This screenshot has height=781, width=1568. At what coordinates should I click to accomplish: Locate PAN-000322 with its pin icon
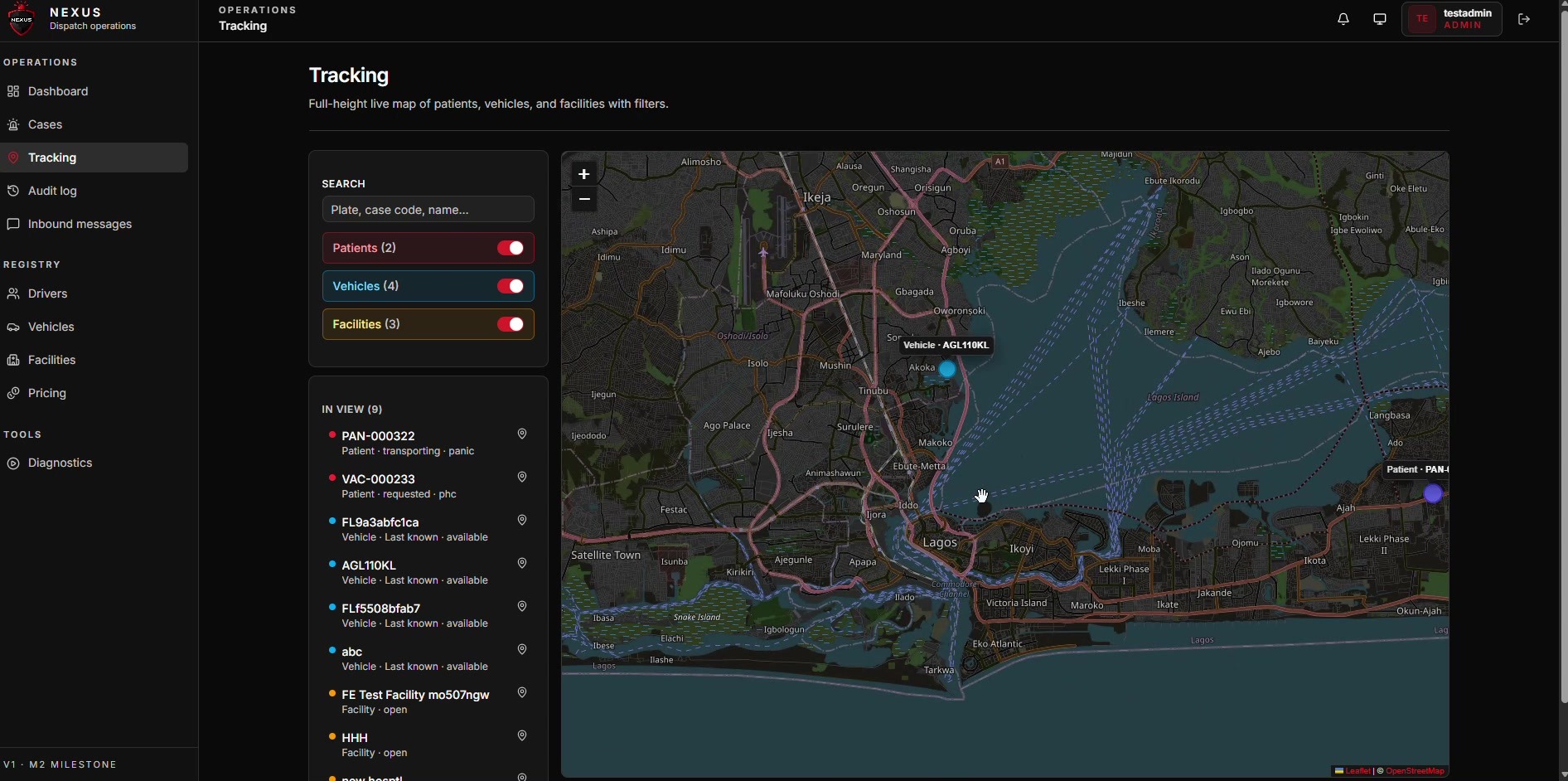click(x=523, y=434)
